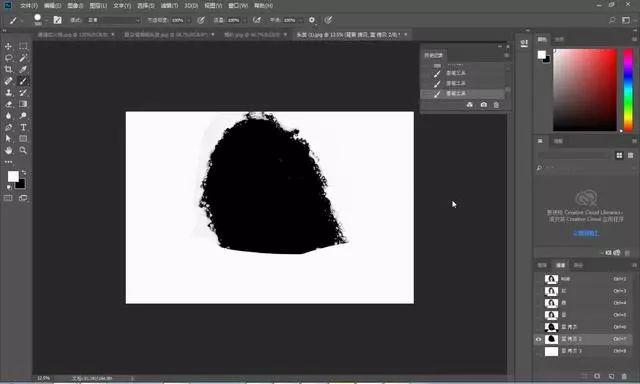Open the 文件(F) menu
Viewport: 640px width, 384px height.
[29, 6]
